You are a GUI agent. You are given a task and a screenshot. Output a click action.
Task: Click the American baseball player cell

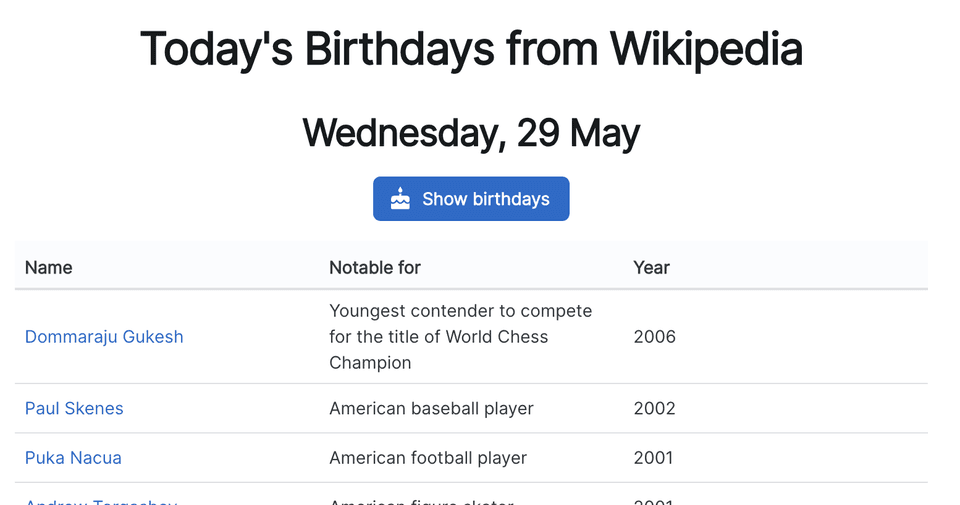[x=432, y=408]
